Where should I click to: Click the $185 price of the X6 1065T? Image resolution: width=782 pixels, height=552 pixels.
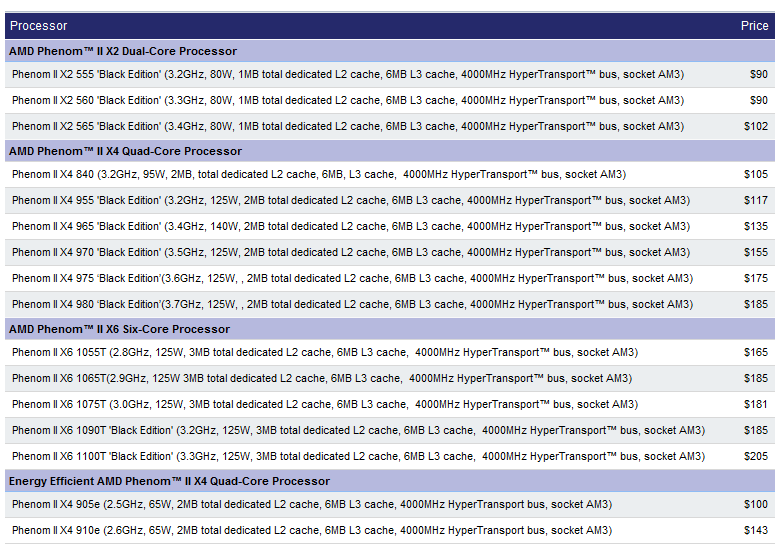756,378
